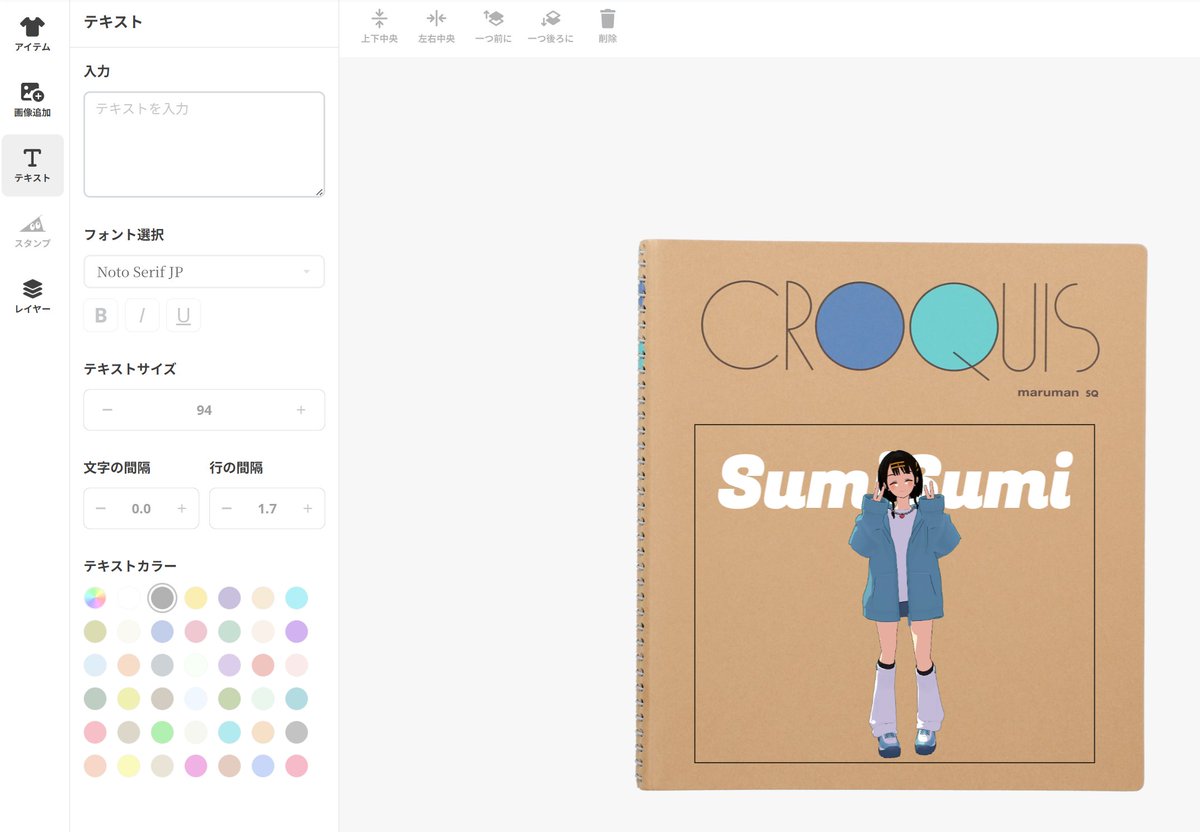Pick the bright green color swatch

coord(162,732)
